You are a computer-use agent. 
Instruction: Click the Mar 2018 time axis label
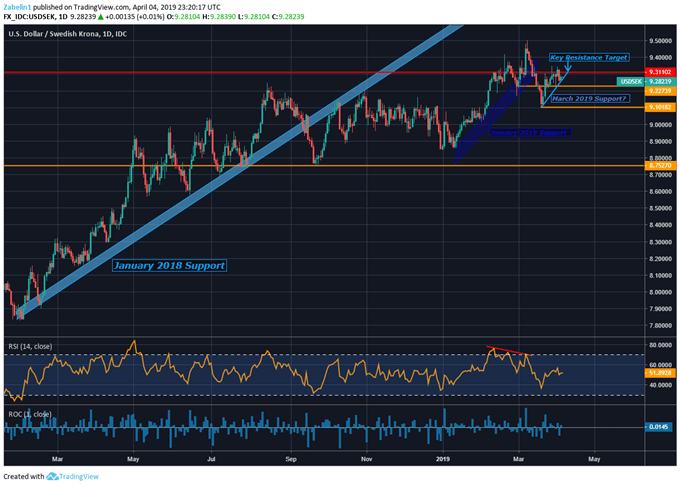tap(57, 459)
